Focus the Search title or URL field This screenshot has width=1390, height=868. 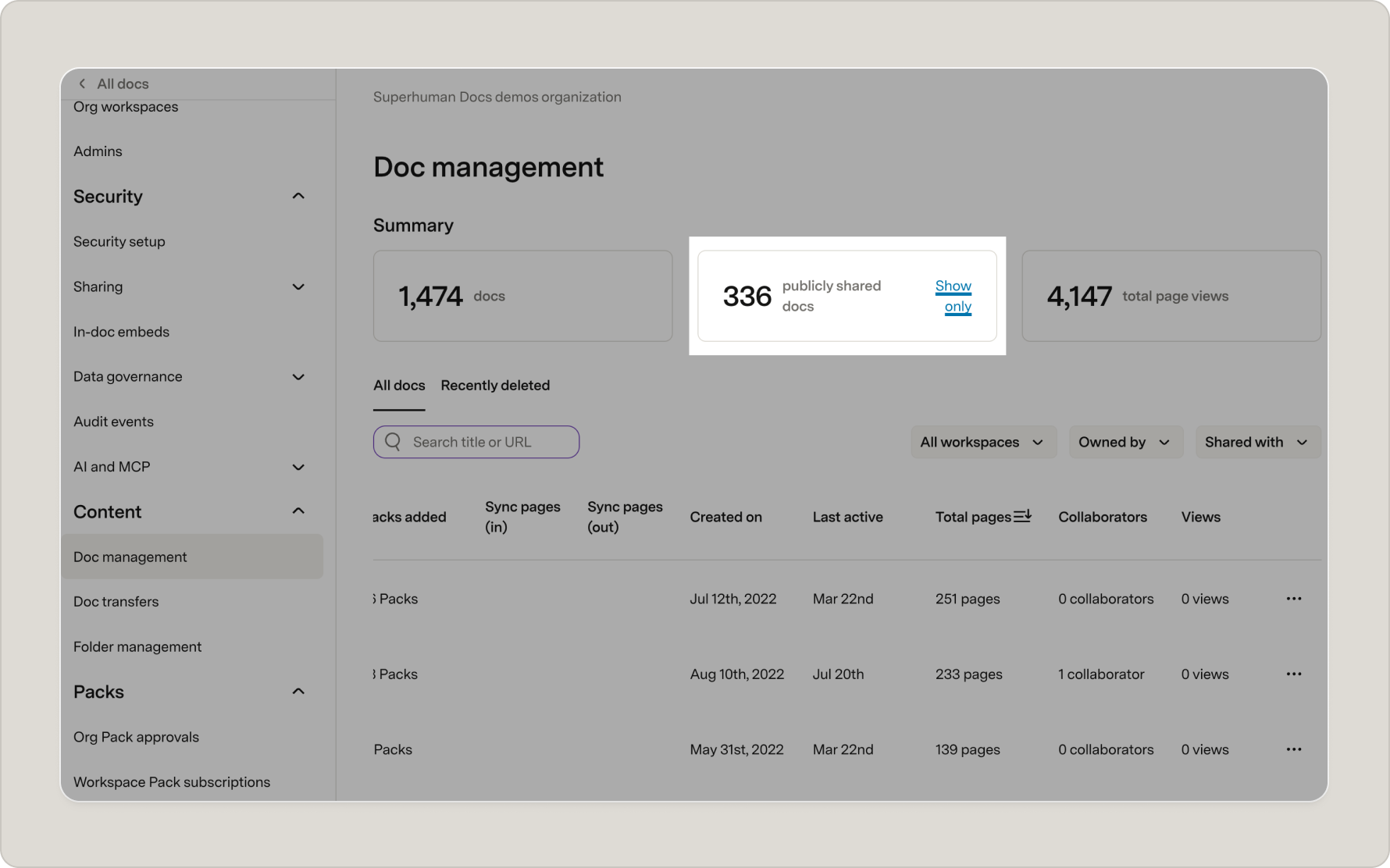click(476, 442)
